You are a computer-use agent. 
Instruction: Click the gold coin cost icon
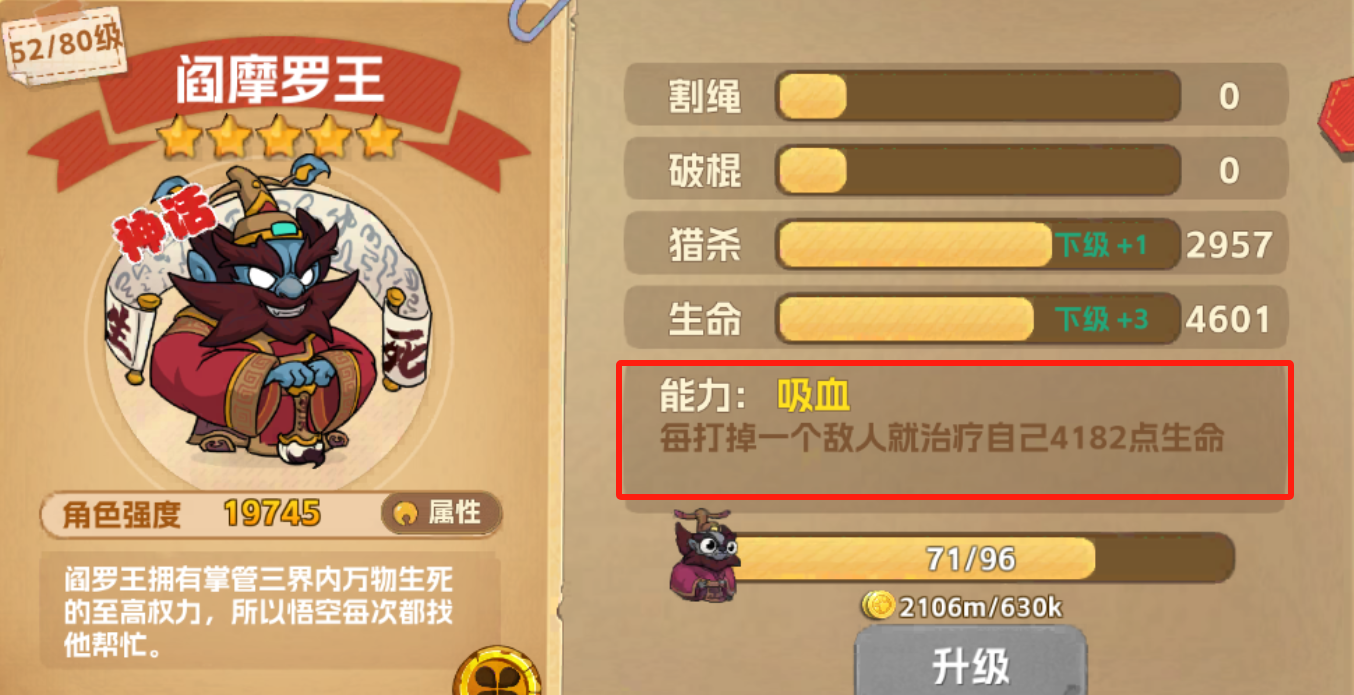click(x=879, y=606)
